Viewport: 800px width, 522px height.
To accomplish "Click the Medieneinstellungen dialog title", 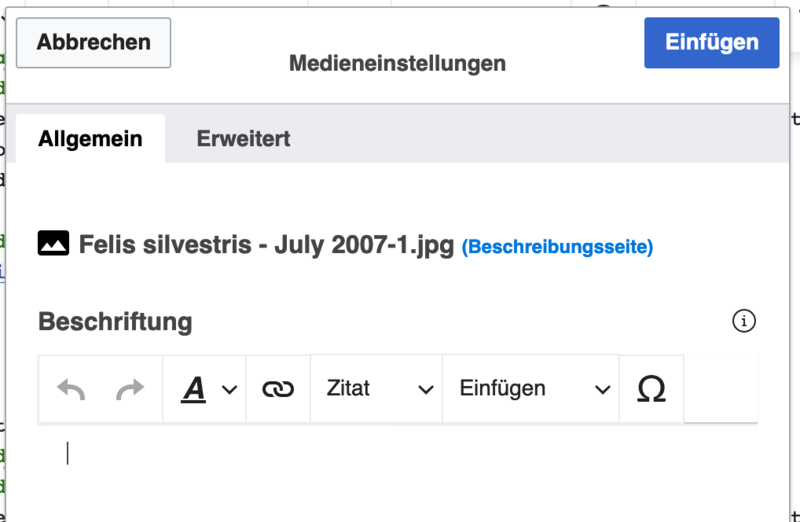I will [x=397, y=64].
